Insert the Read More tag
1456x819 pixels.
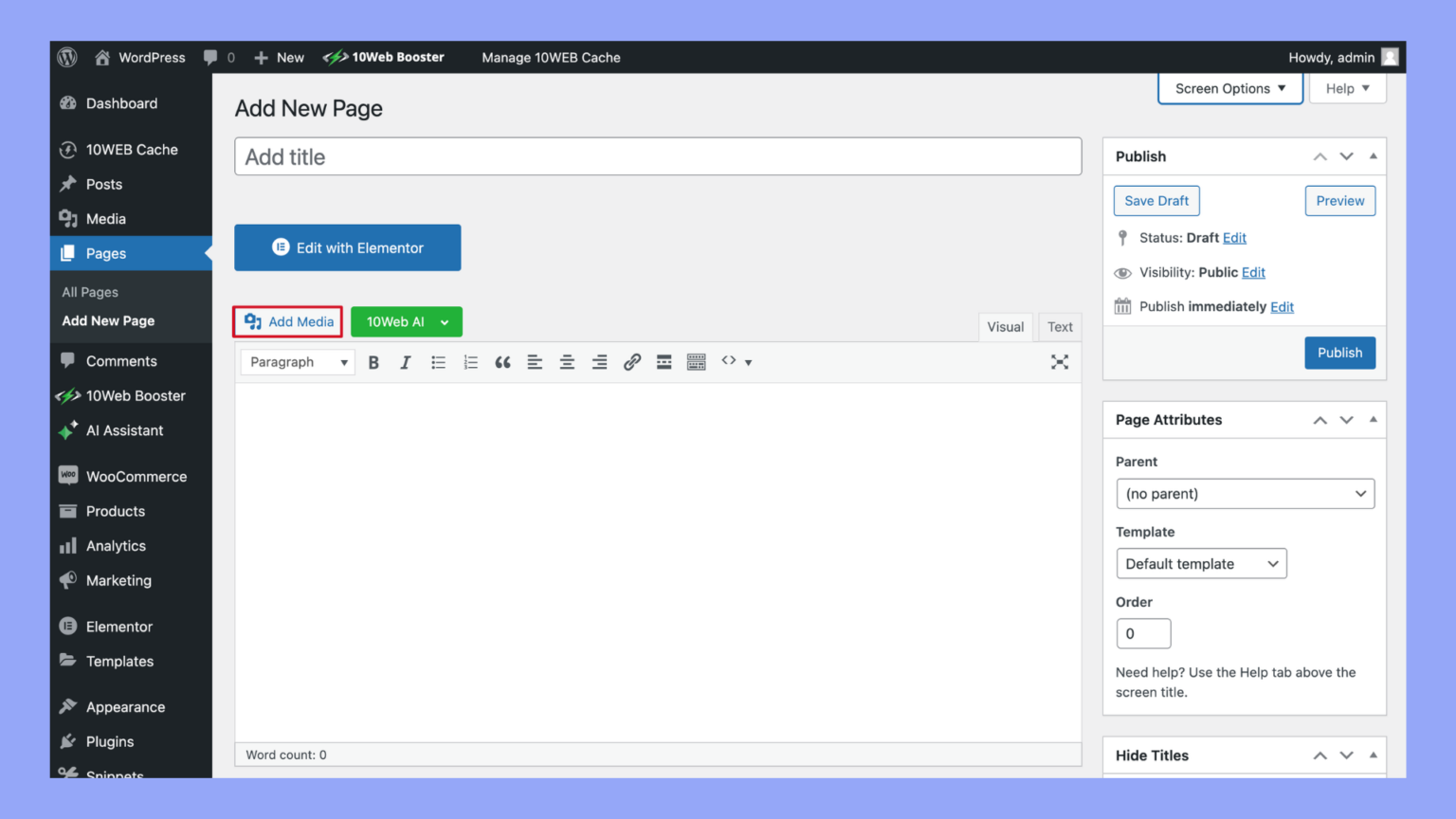coord(664,361)
